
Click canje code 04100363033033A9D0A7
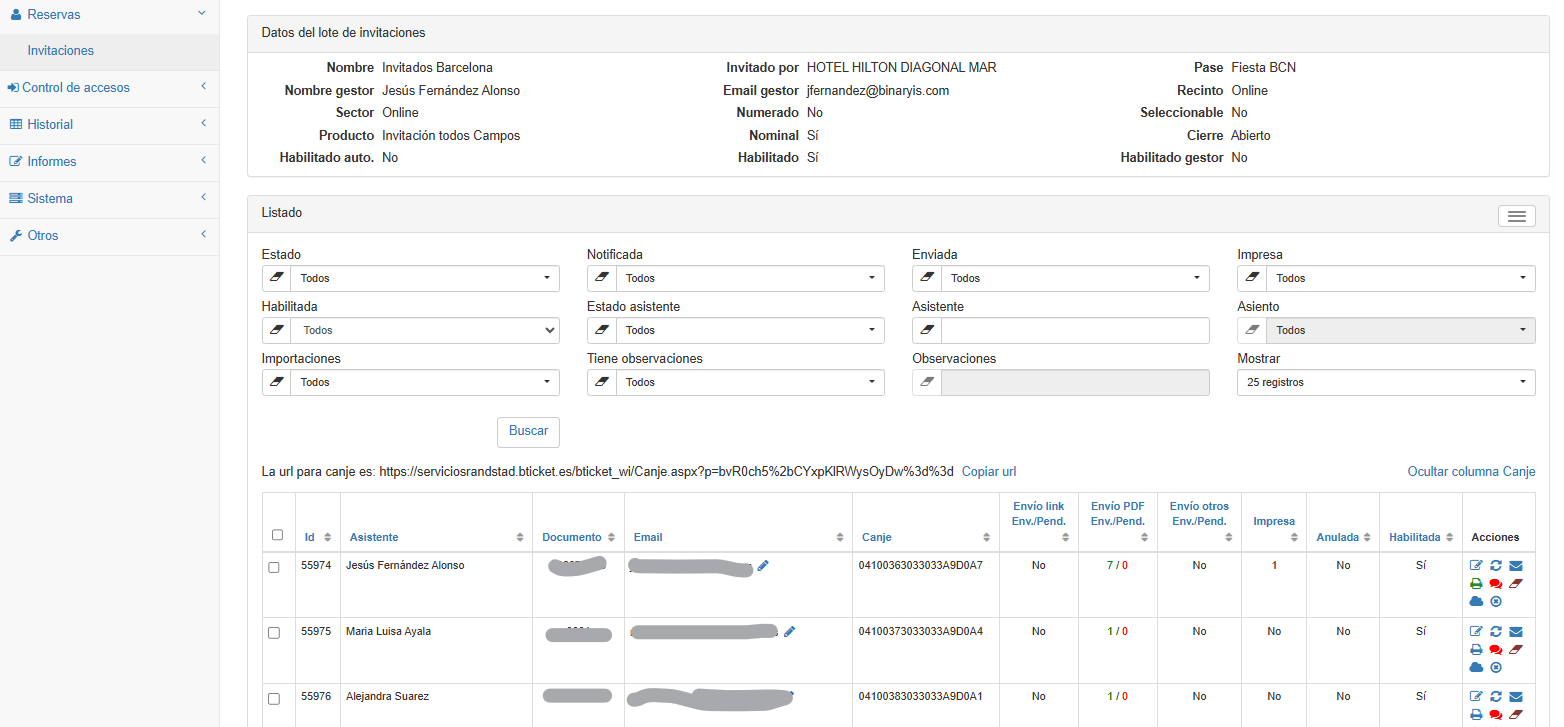920,566
